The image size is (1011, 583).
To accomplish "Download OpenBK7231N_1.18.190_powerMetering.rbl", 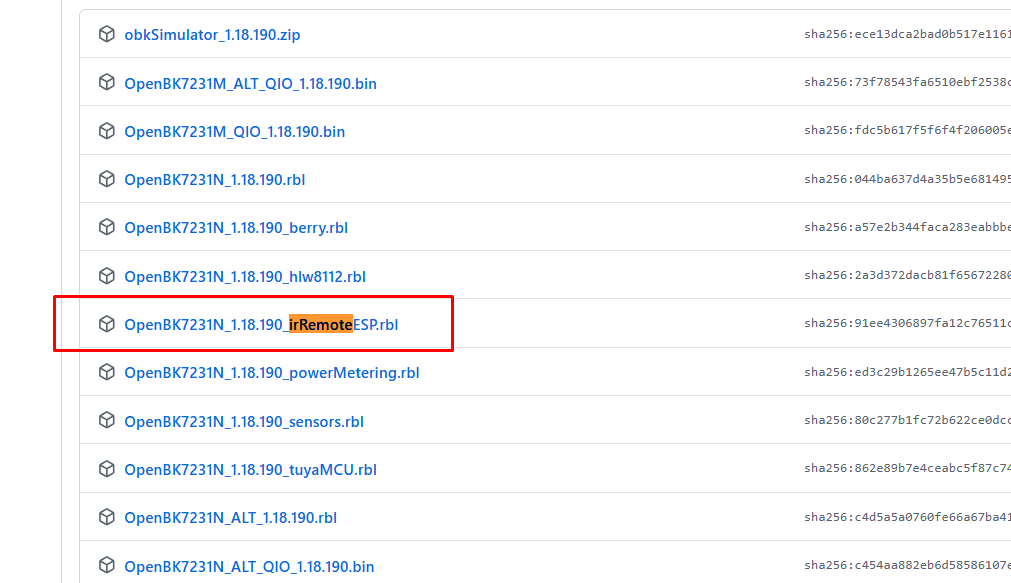I will [x=271, y=373].
